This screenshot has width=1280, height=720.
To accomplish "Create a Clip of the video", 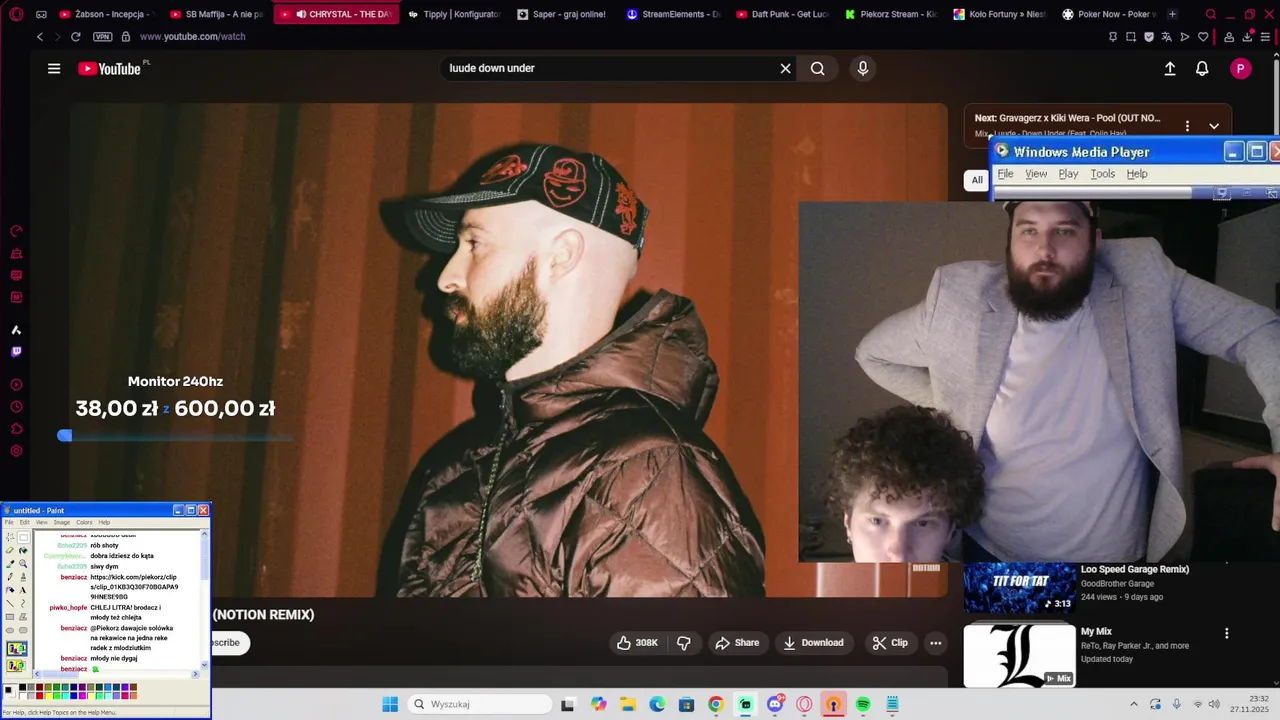I will [890, 643].
